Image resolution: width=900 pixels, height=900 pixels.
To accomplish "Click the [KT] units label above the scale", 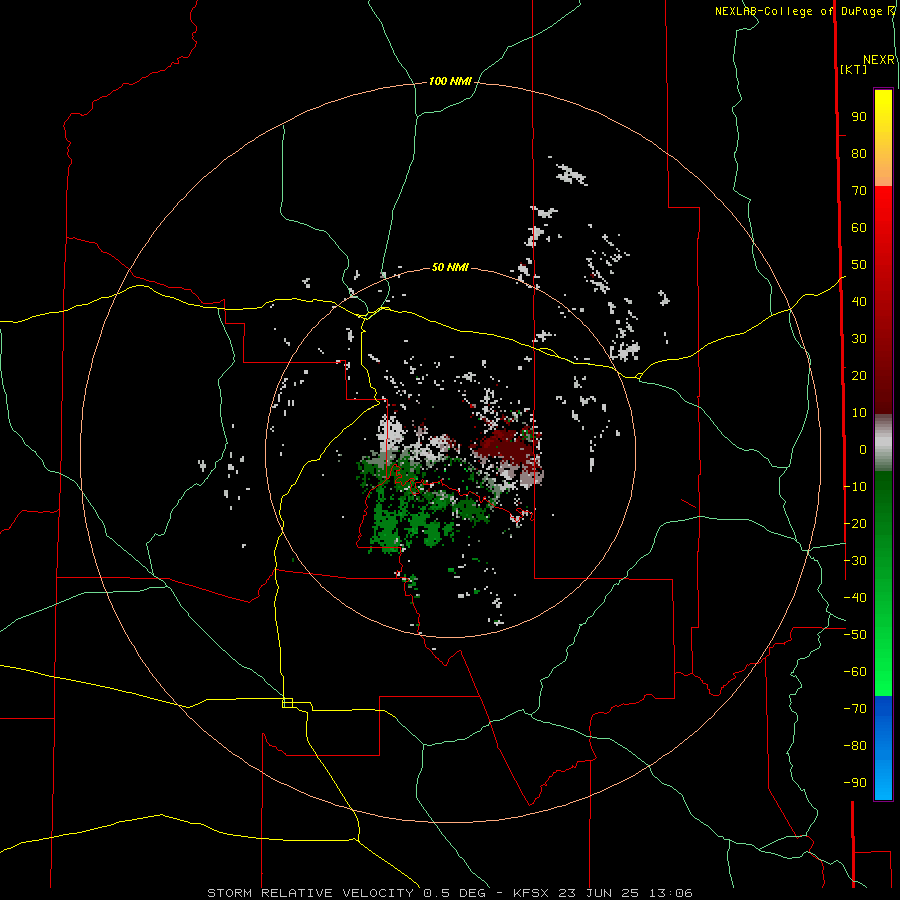I will tap(854, 69).
